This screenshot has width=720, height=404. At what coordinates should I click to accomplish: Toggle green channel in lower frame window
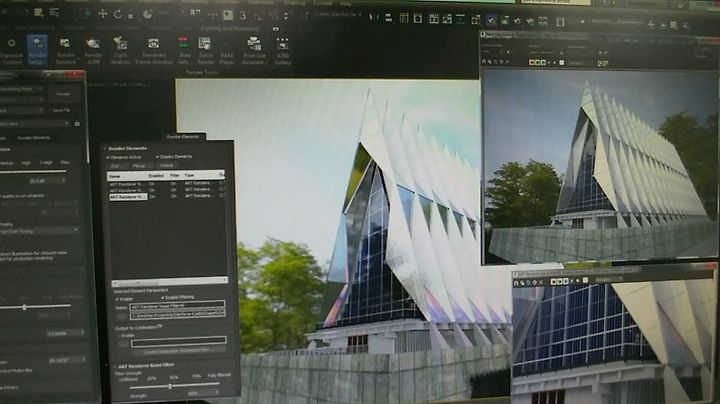pyautogui.click(x=560, y=281)
